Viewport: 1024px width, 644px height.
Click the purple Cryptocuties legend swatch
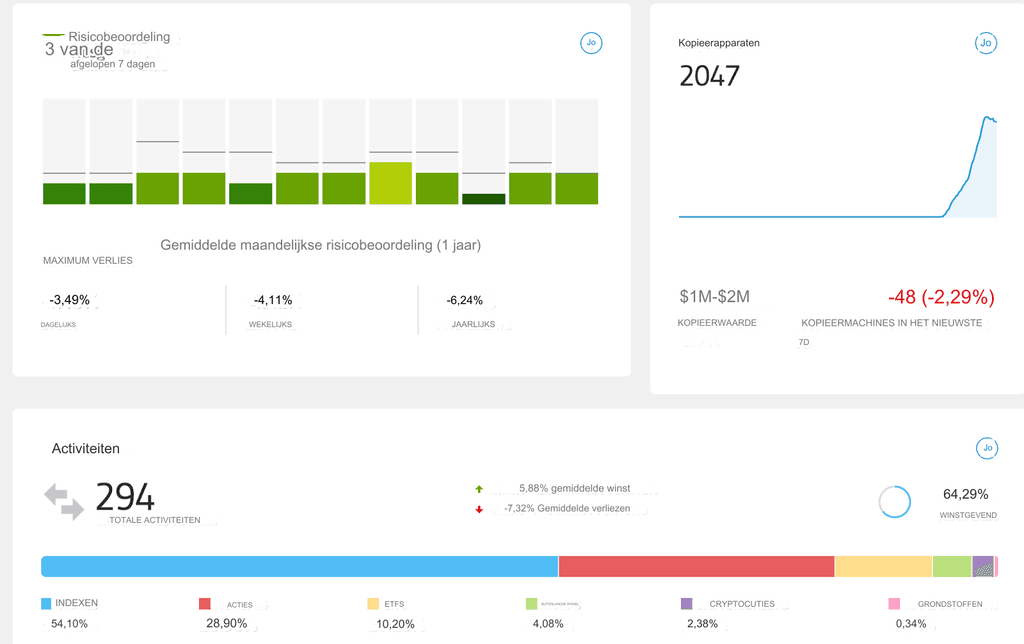[x=686, y=604]
